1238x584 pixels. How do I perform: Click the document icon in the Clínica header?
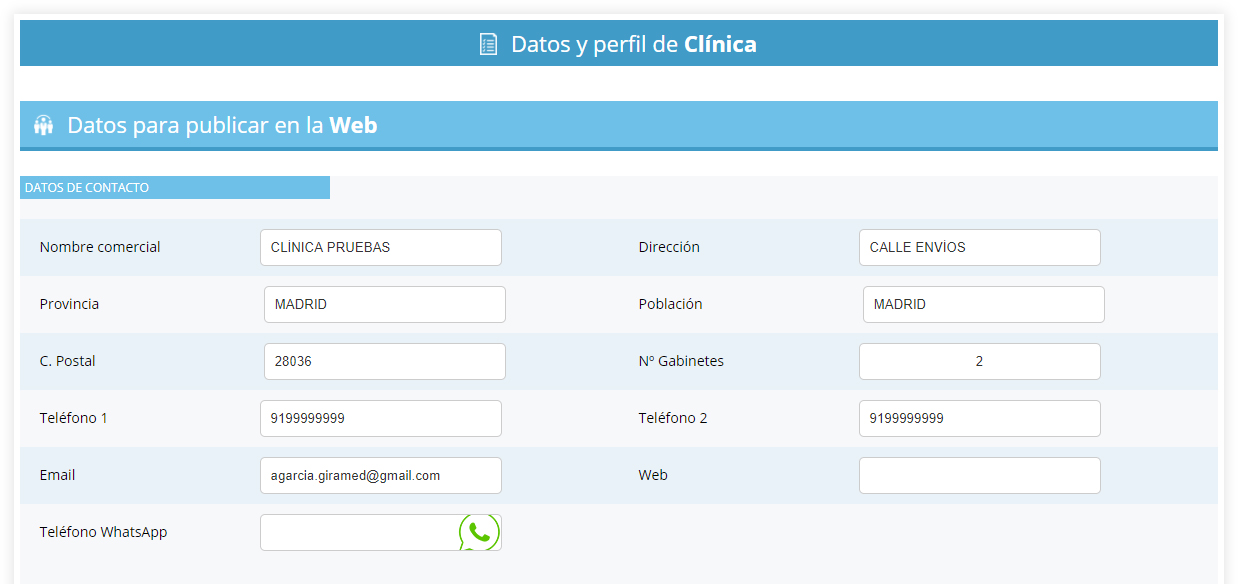[488, 44]
